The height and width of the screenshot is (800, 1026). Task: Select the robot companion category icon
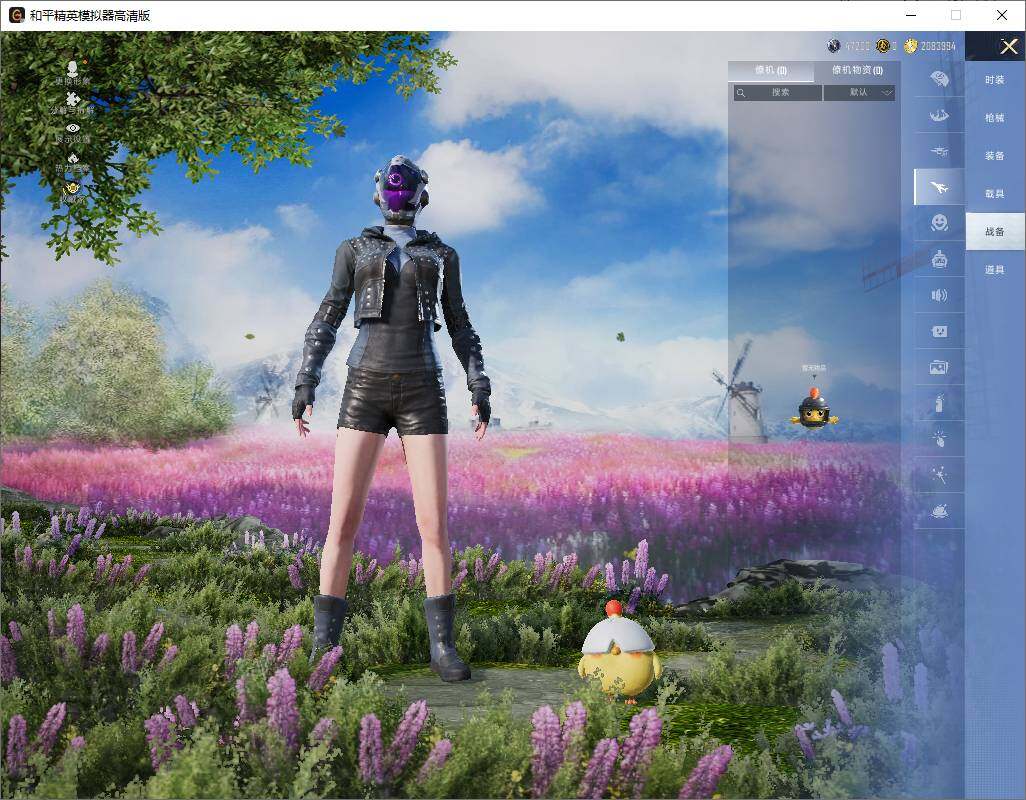click(x=940, y=259)
